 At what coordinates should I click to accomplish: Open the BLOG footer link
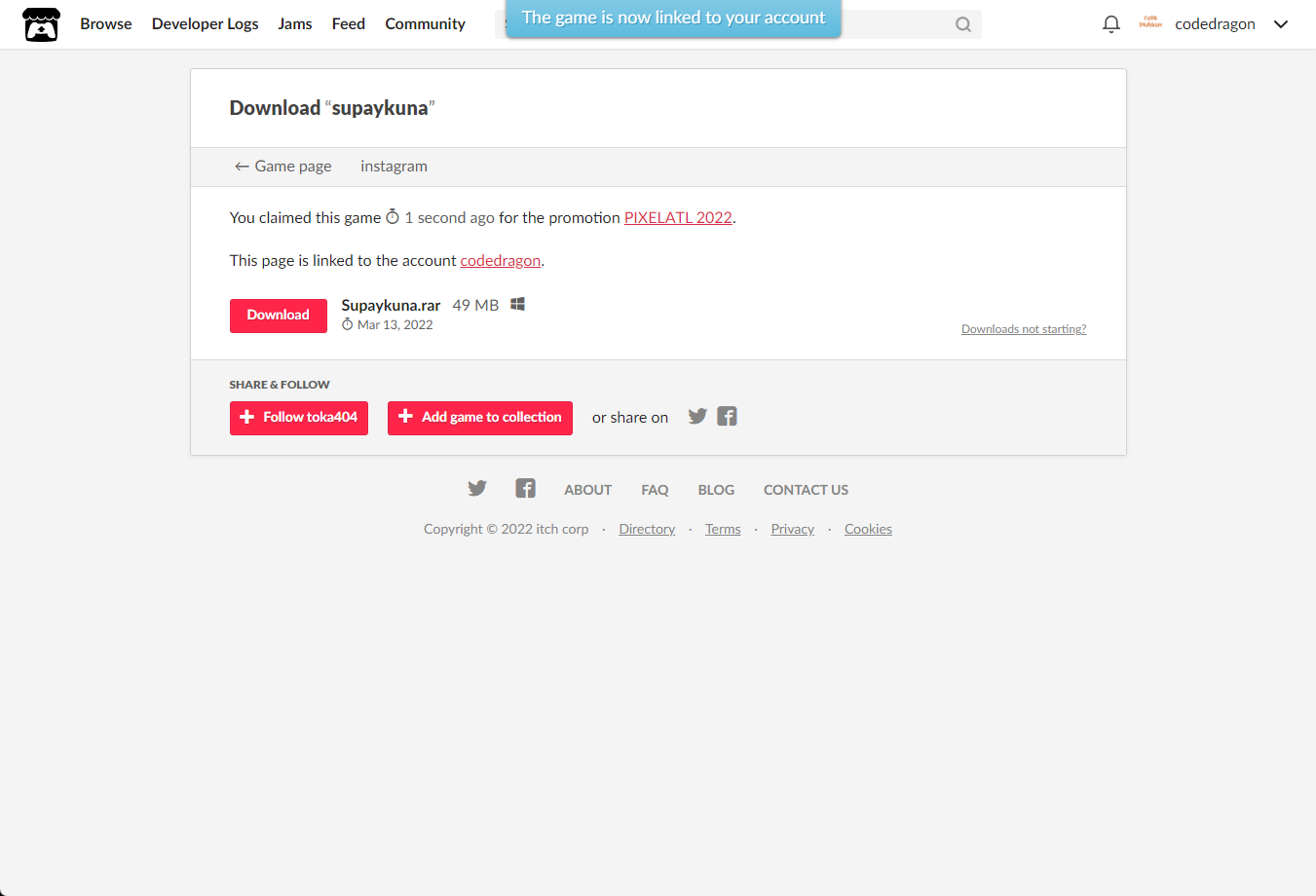click(716, 490)
